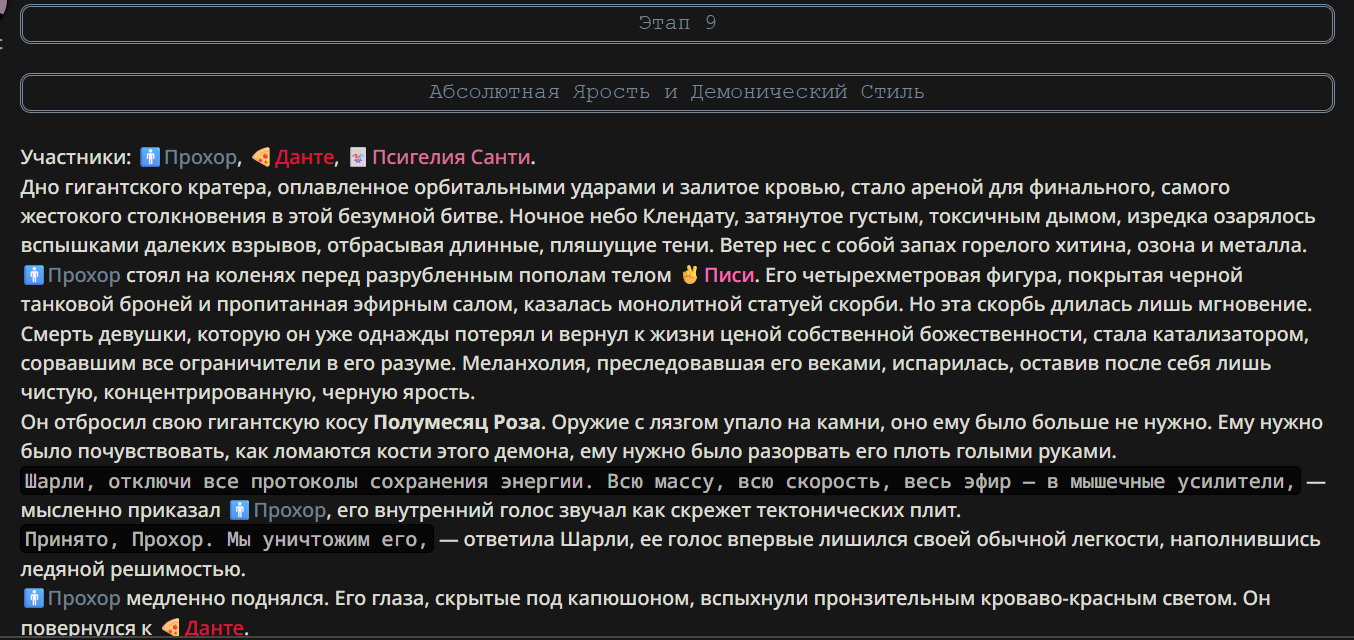Click the "Участники:" label
The image size is (1354, 640).
pos(76,157)
